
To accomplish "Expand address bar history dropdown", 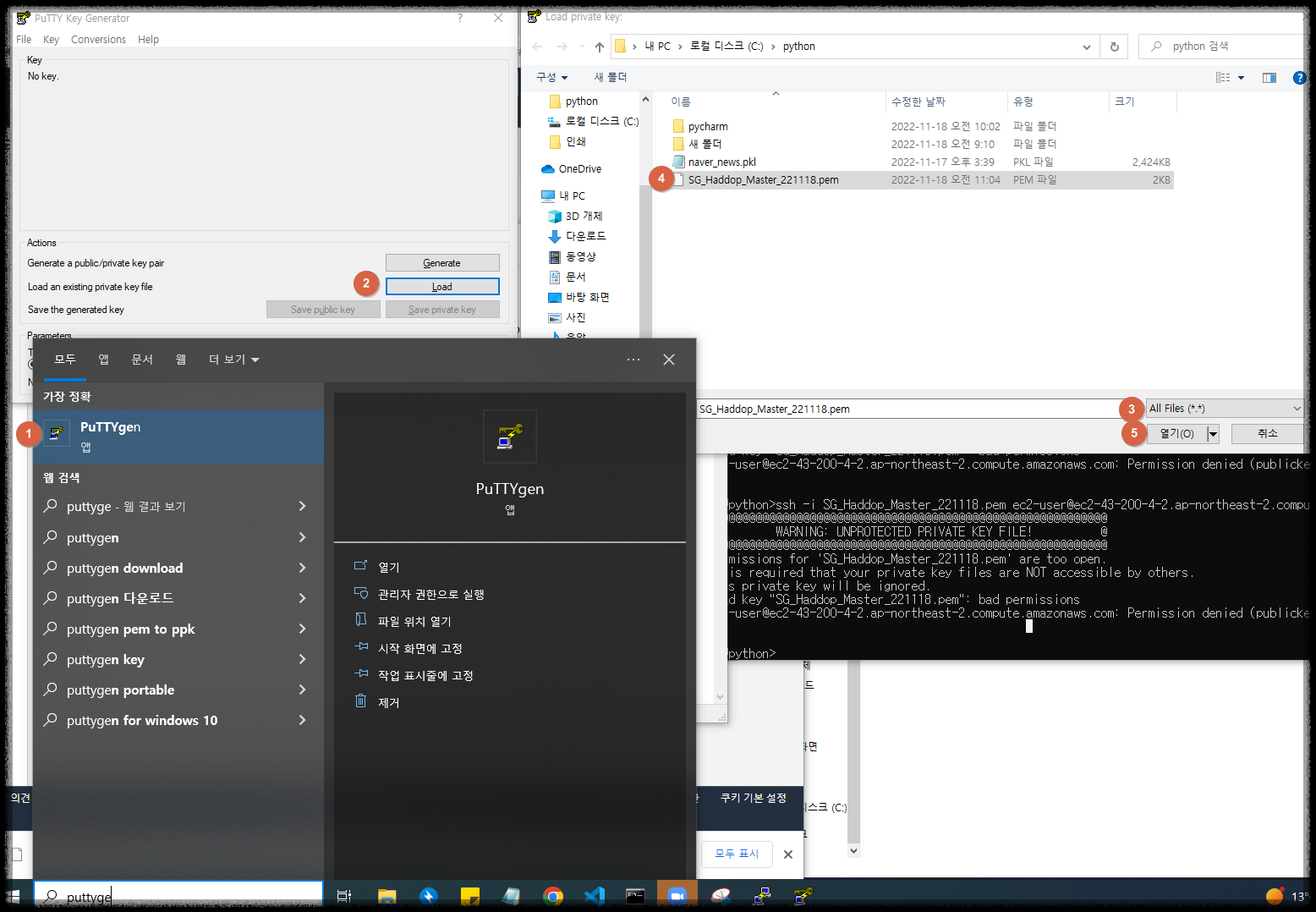I will (1086, 47).
